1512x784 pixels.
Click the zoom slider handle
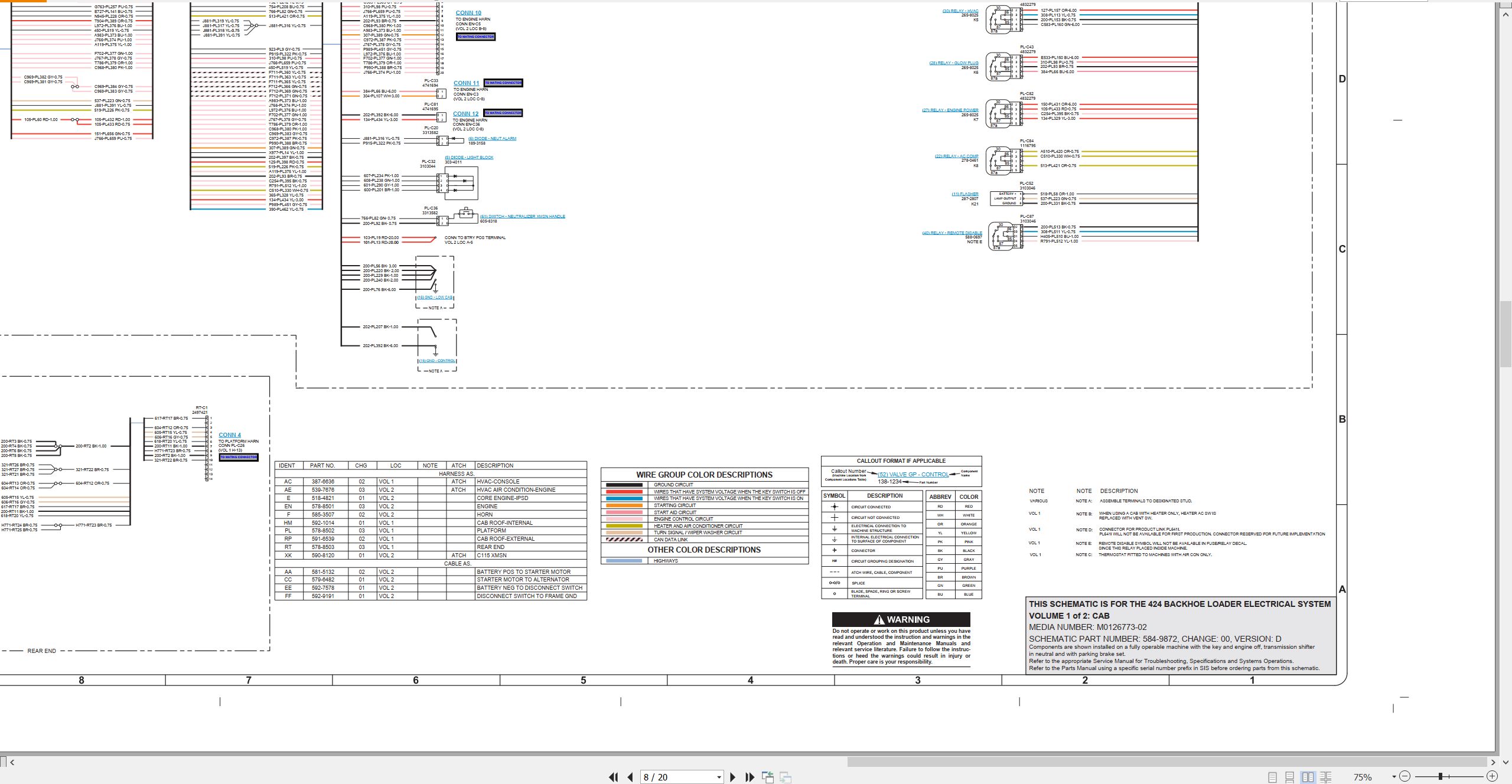point(1441,776)
